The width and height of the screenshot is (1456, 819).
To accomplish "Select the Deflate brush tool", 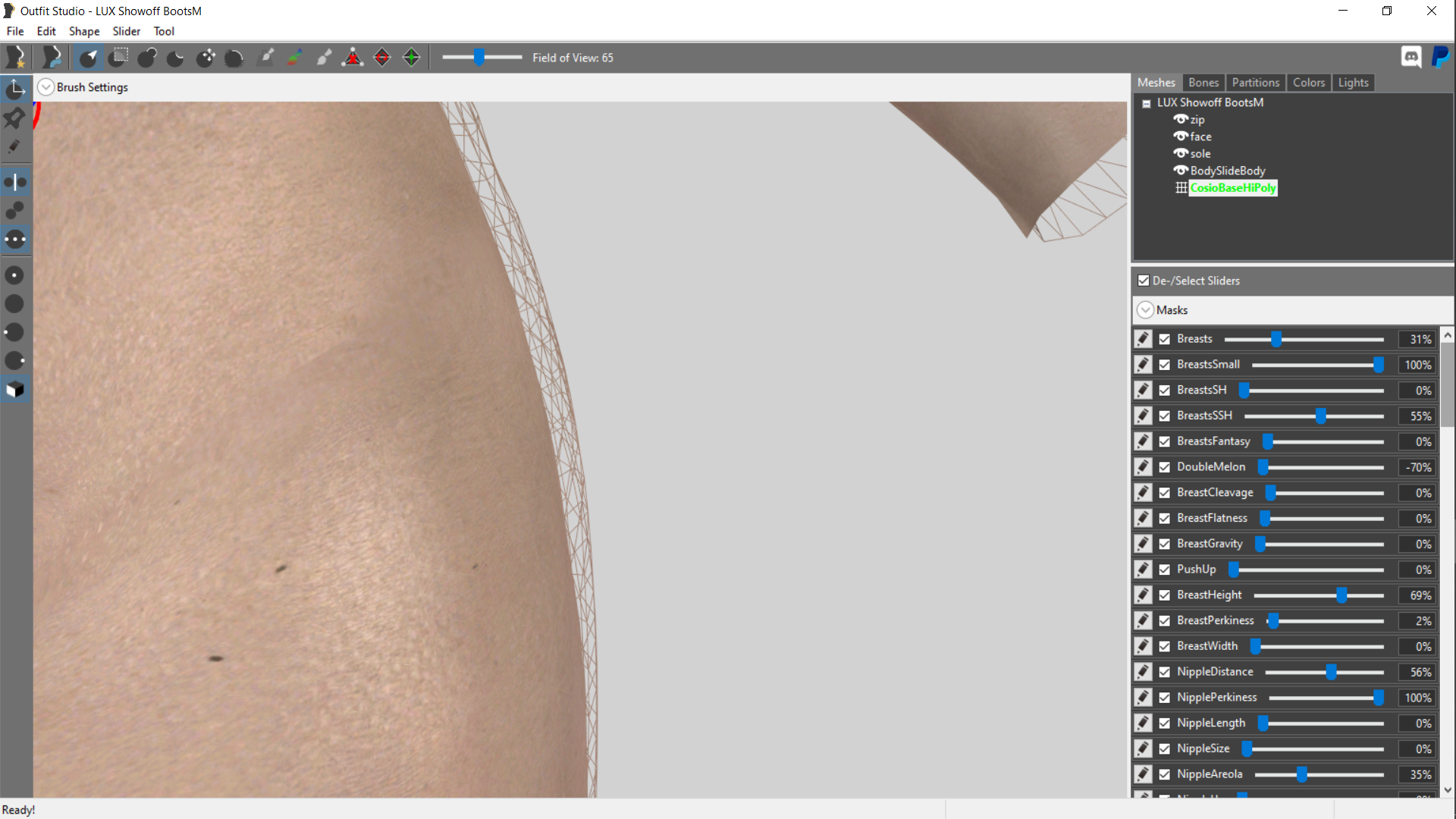I will (x=176, y=58).
